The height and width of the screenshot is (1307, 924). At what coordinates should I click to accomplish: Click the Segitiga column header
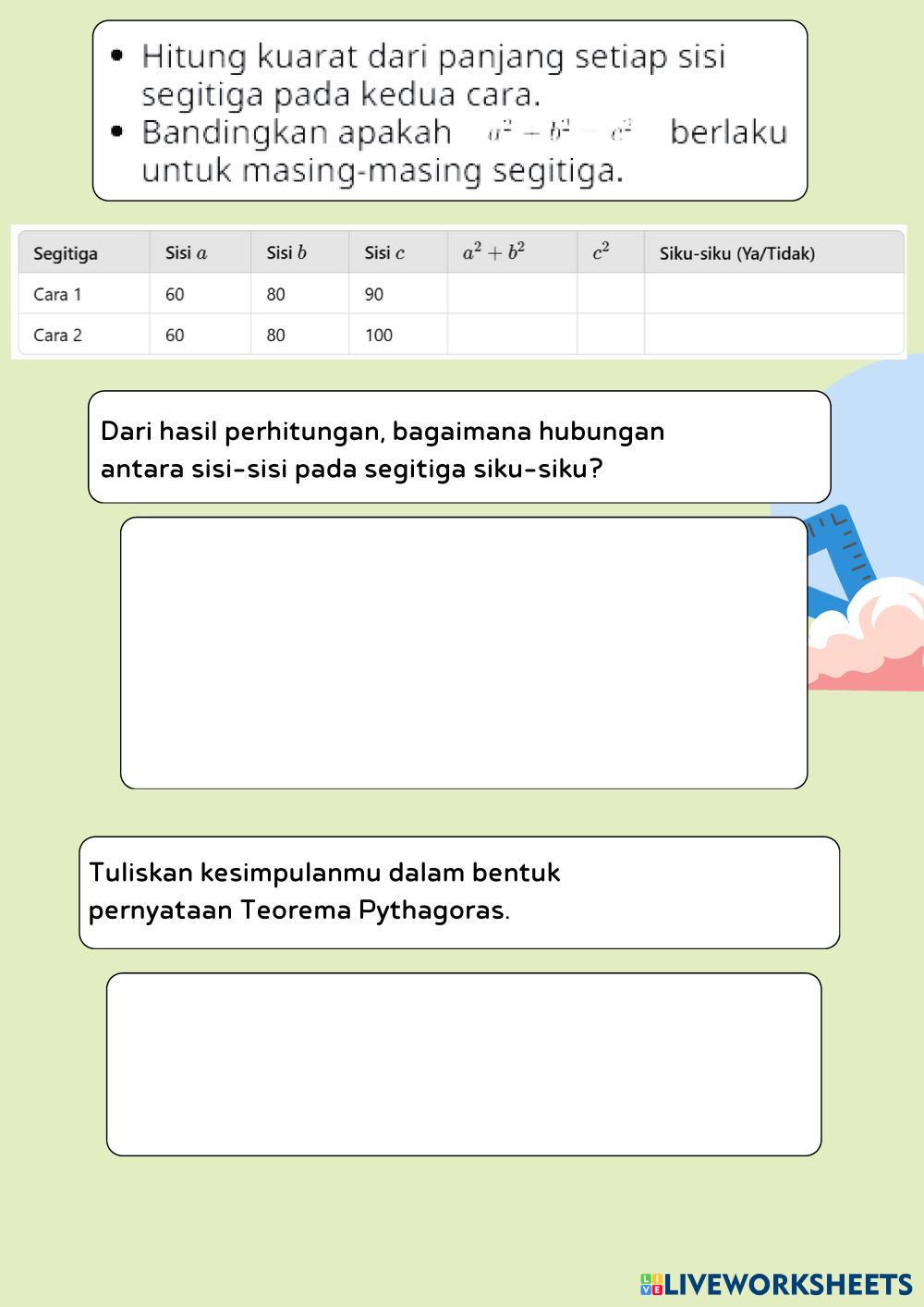click(x=66, y=253)
